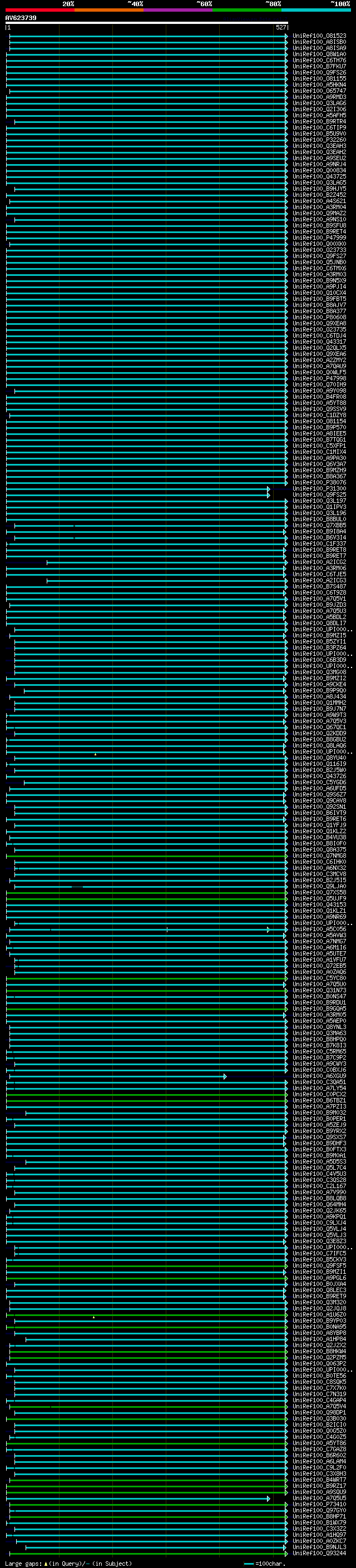Select label UniRef100_P47999
Image resolution: width=356 pixels, height=1568 pixels.
click(x=319, y=238)
